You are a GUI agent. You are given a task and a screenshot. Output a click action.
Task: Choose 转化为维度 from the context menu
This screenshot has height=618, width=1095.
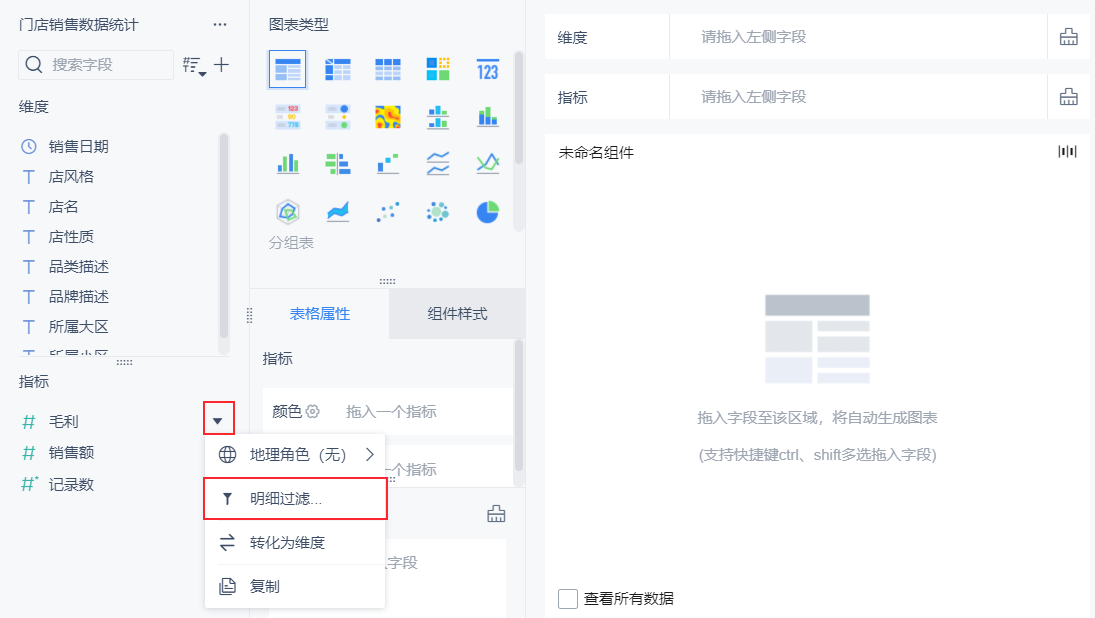pyautogui.click(x=295, y=543)
